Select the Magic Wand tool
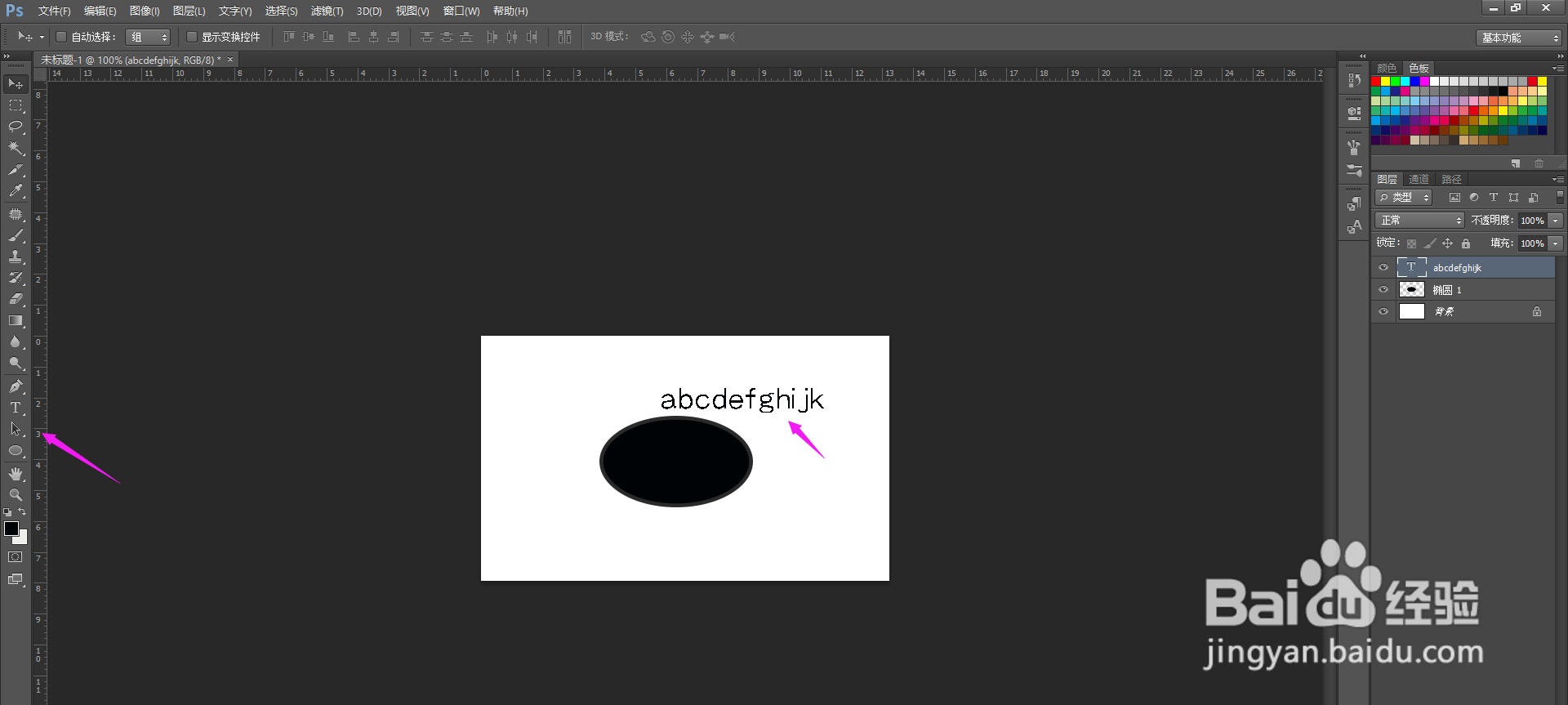Viewport: 1568px width, 705px height. pyautogui.click(x=16, y=148)
